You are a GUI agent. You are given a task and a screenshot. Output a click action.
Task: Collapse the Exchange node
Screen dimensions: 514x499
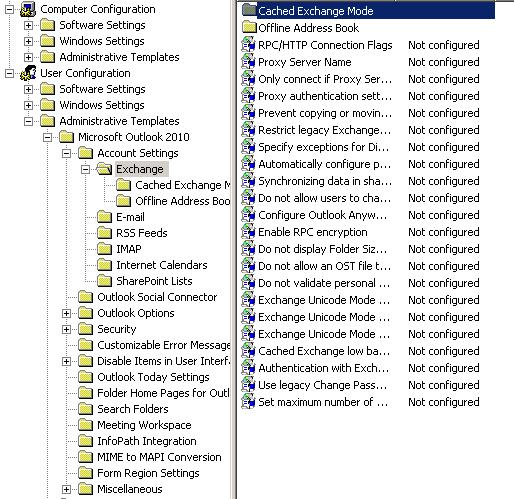(85, 169)
